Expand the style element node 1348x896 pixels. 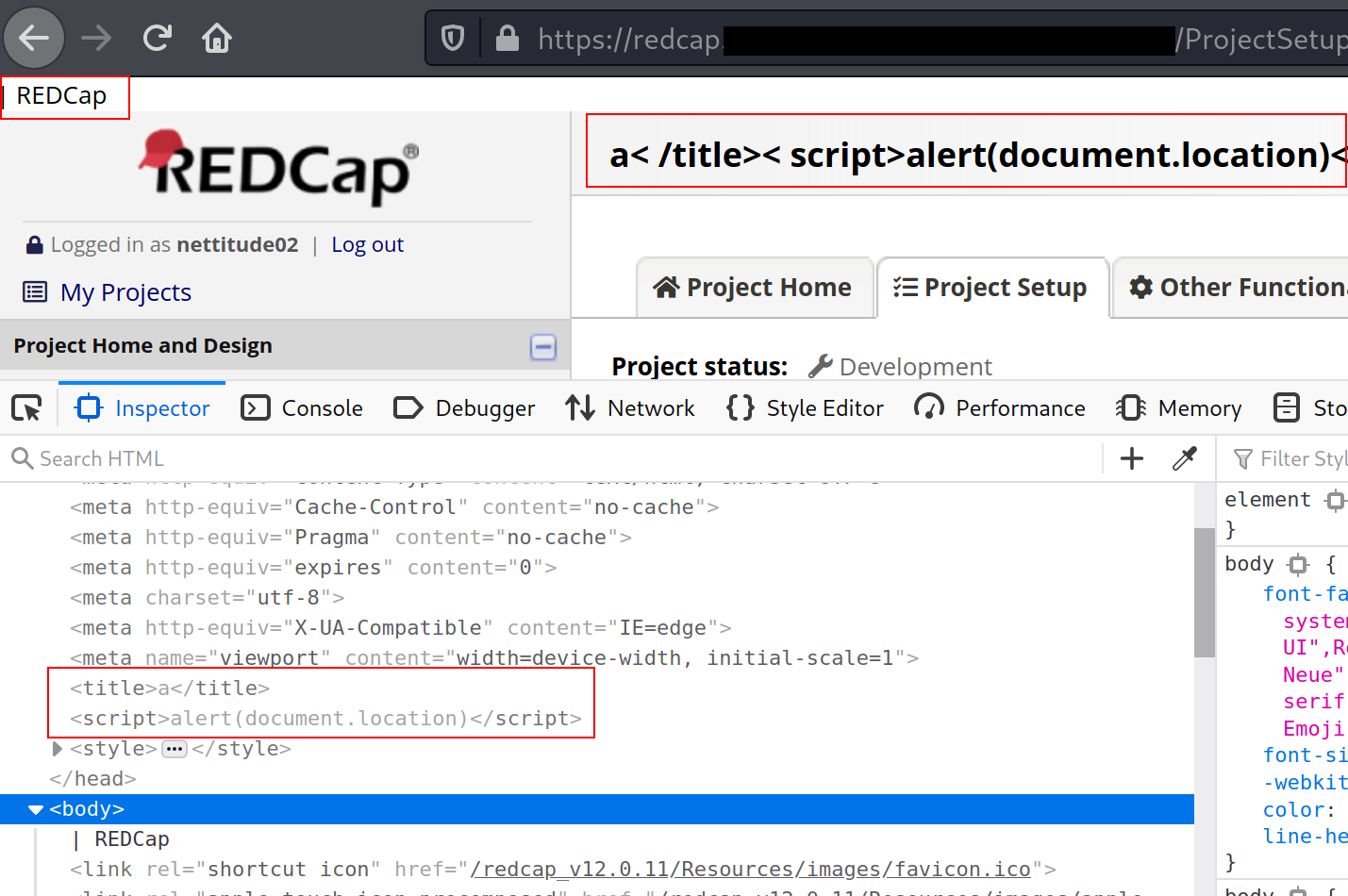click(x=57, y=749)
